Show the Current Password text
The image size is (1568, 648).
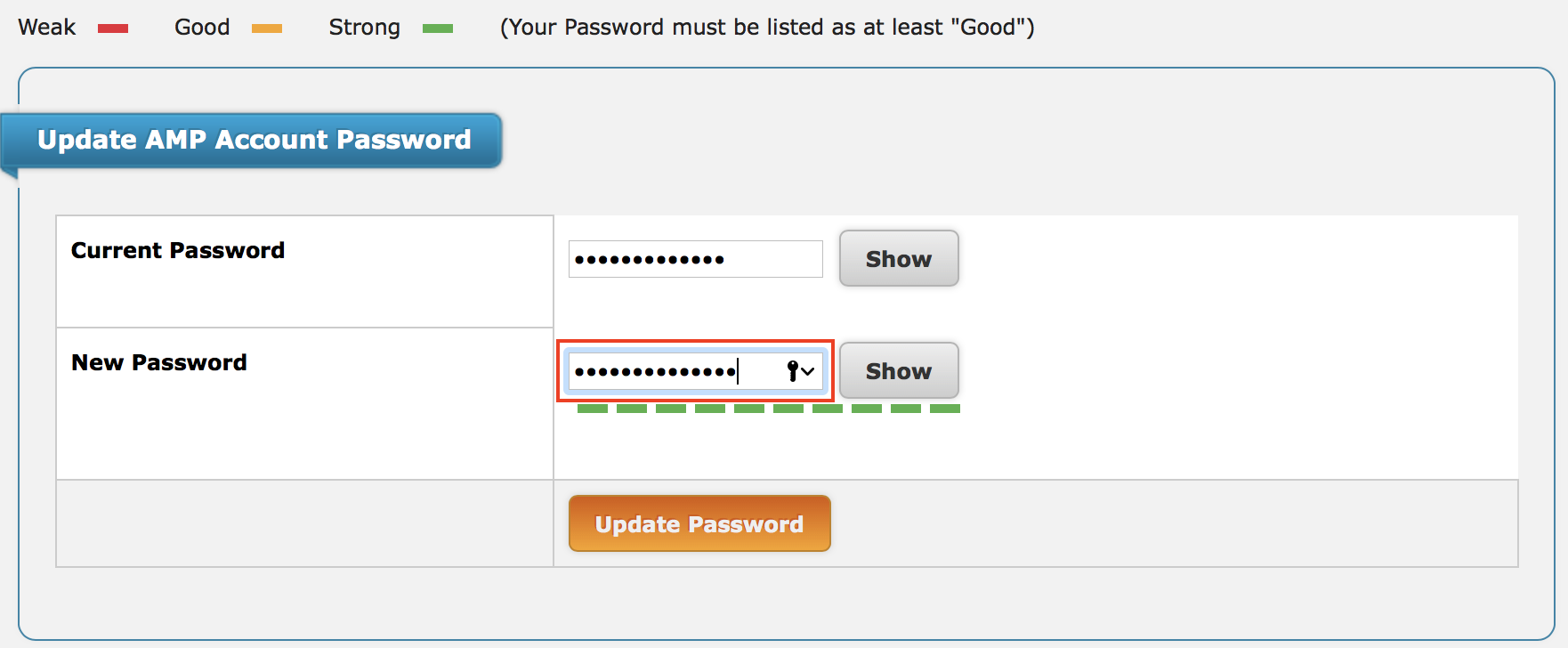point(898,259)
